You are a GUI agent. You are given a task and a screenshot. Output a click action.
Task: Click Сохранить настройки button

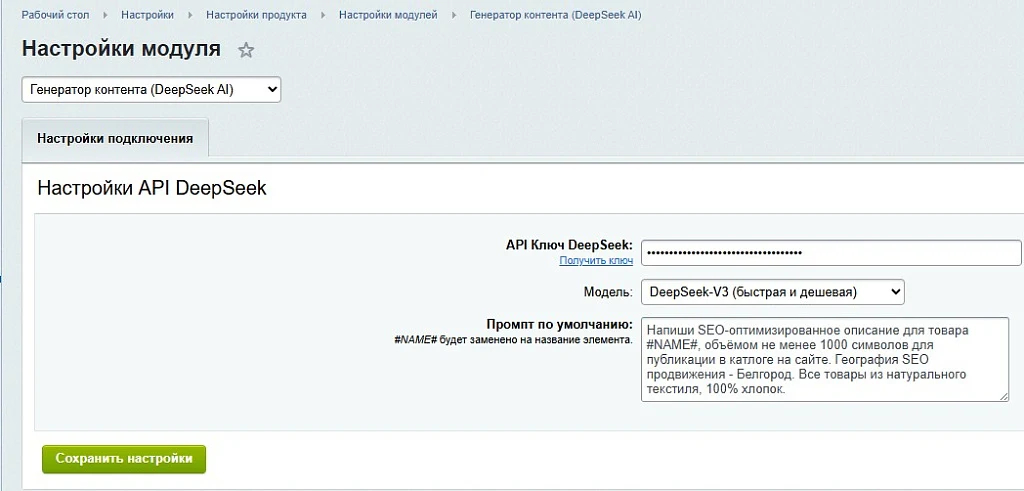(124, 458)
